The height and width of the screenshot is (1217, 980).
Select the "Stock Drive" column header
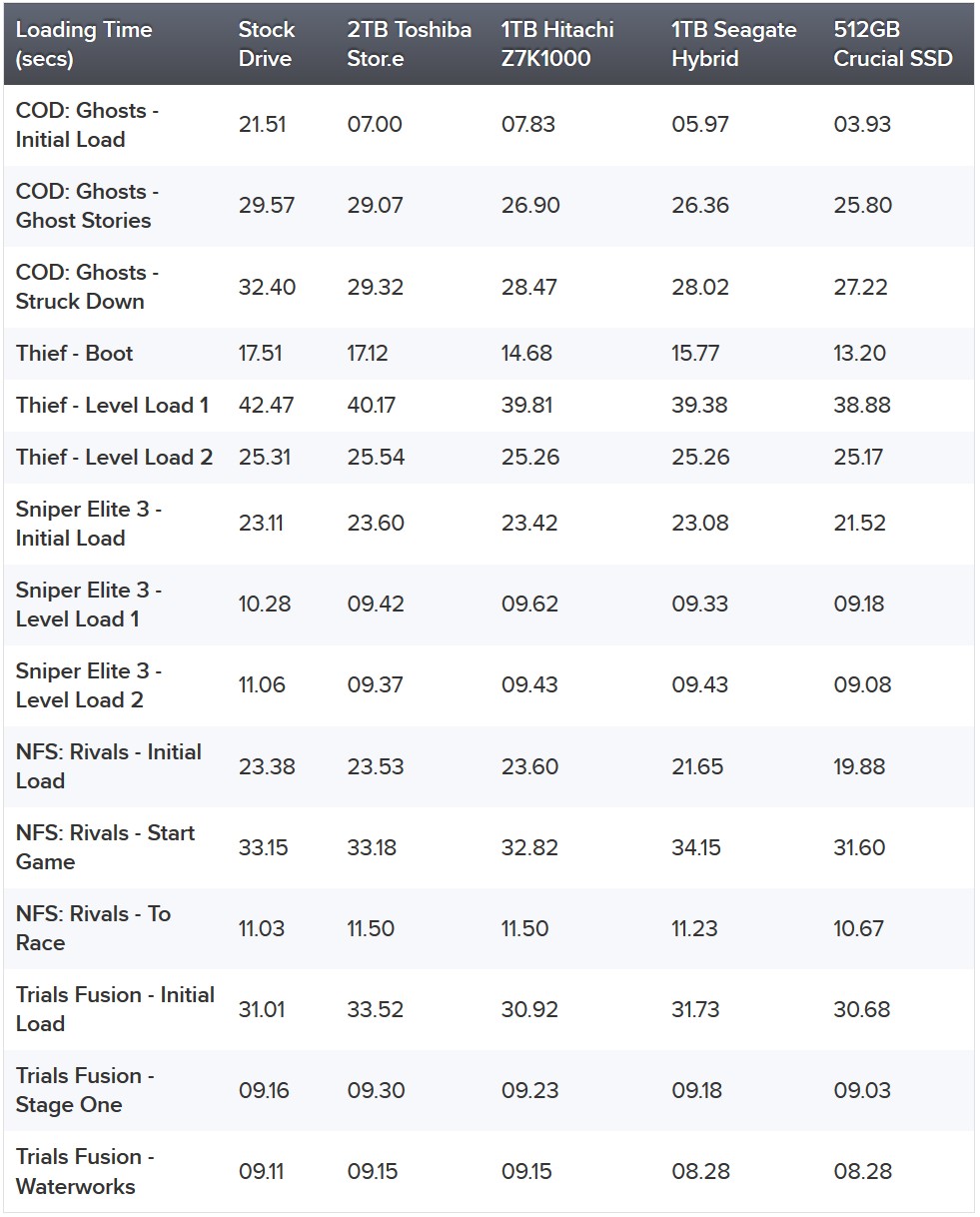tap(267, 44)
